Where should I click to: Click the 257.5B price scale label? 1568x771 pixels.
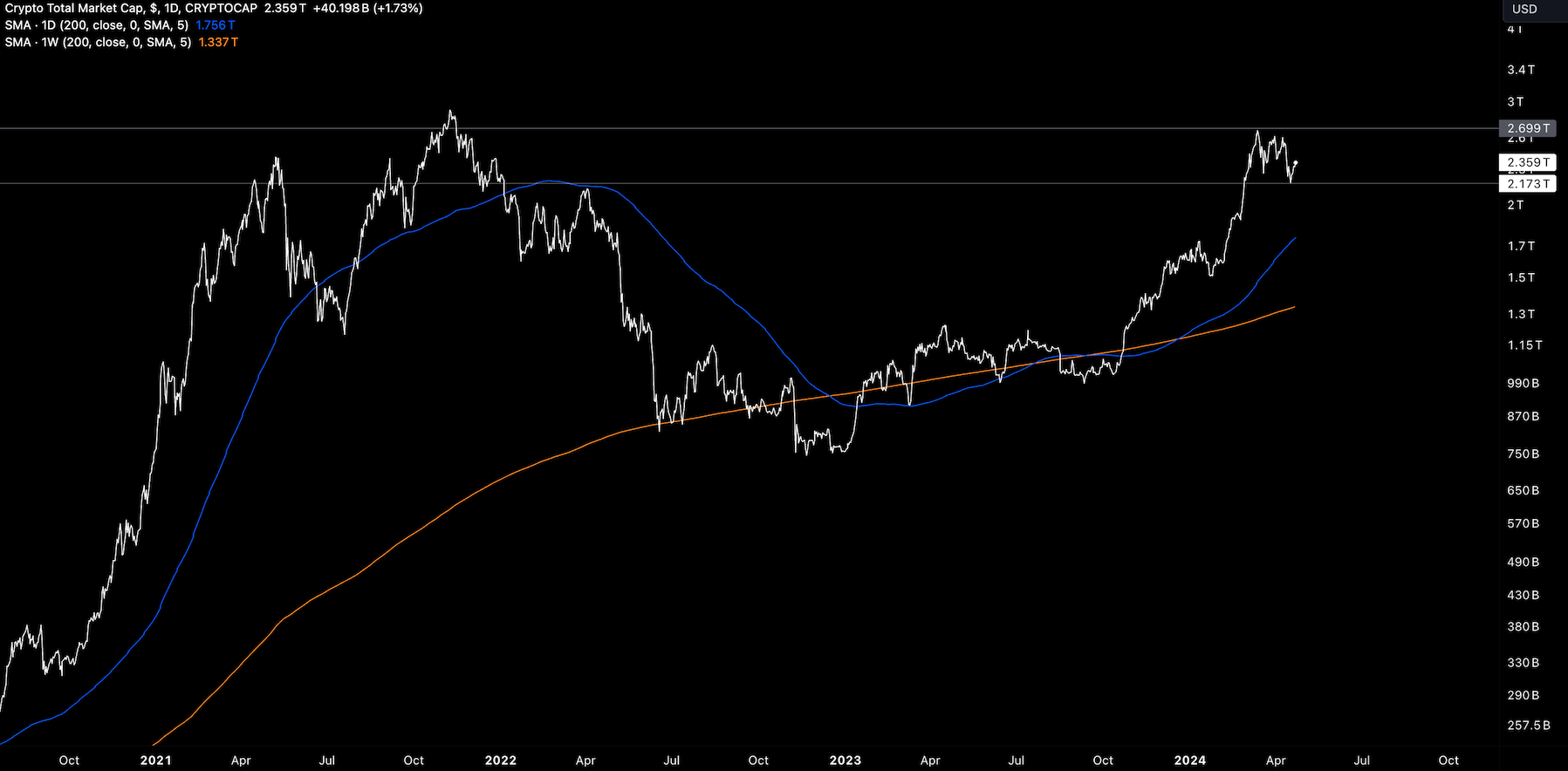pos(1528,726)
